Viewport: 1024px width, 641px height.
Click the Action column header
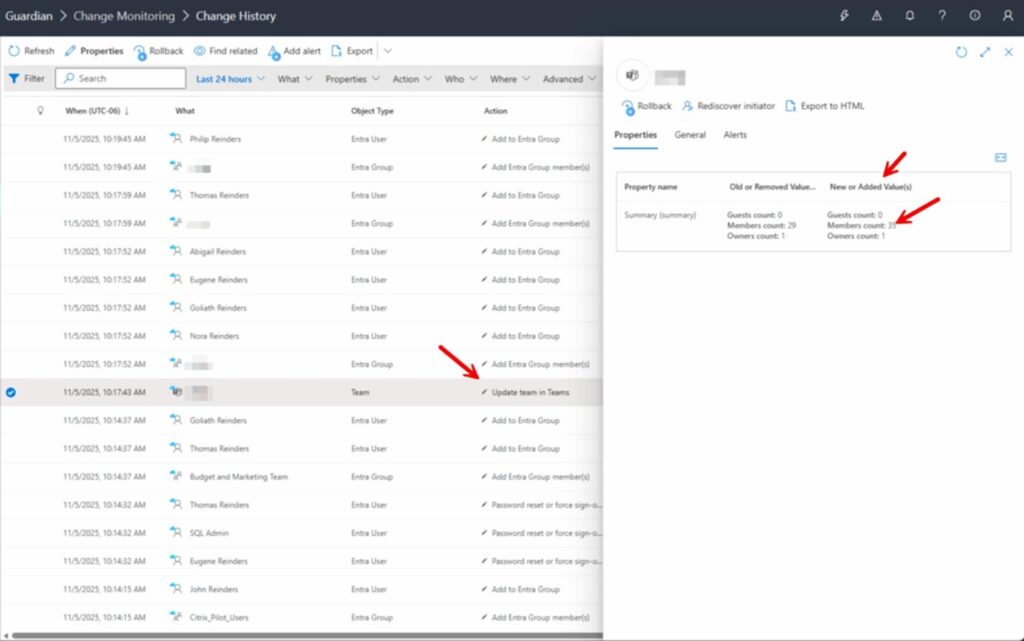pyautogui.click(x=495, y=111)
